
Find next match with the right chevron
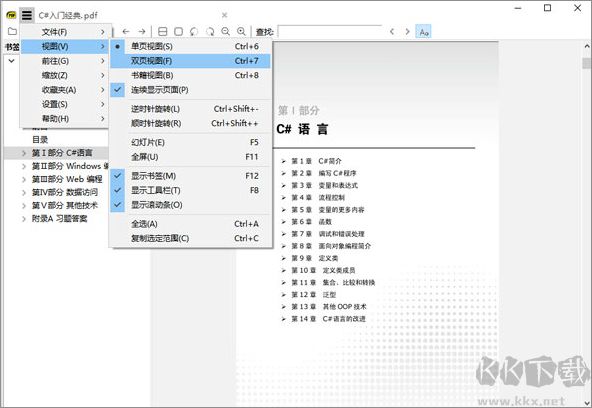click(x=407, y=32)
